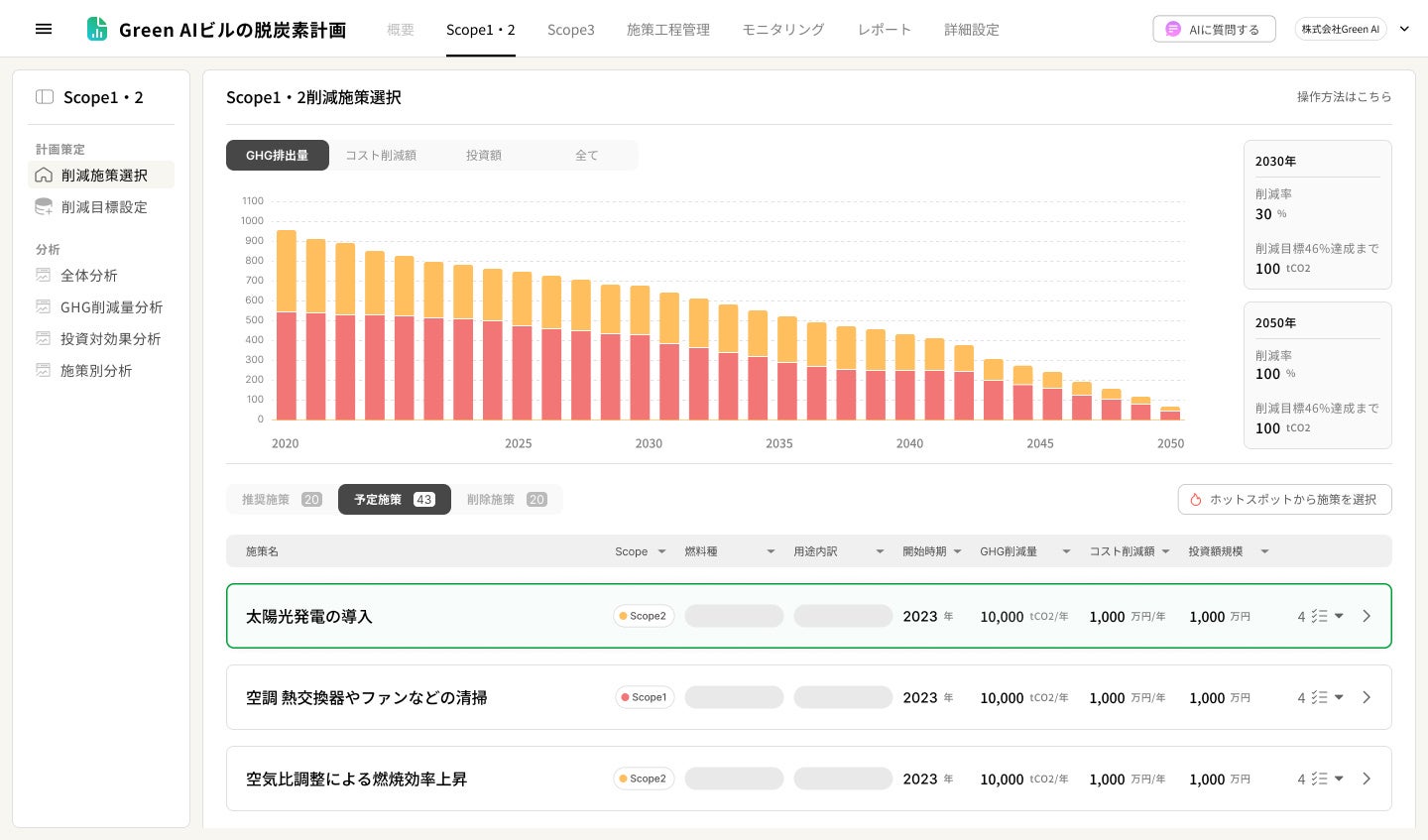Select the 空気比調整による燃焼効率上昇 measure name
Viewport: 1428px width, 840px height.
357,779
